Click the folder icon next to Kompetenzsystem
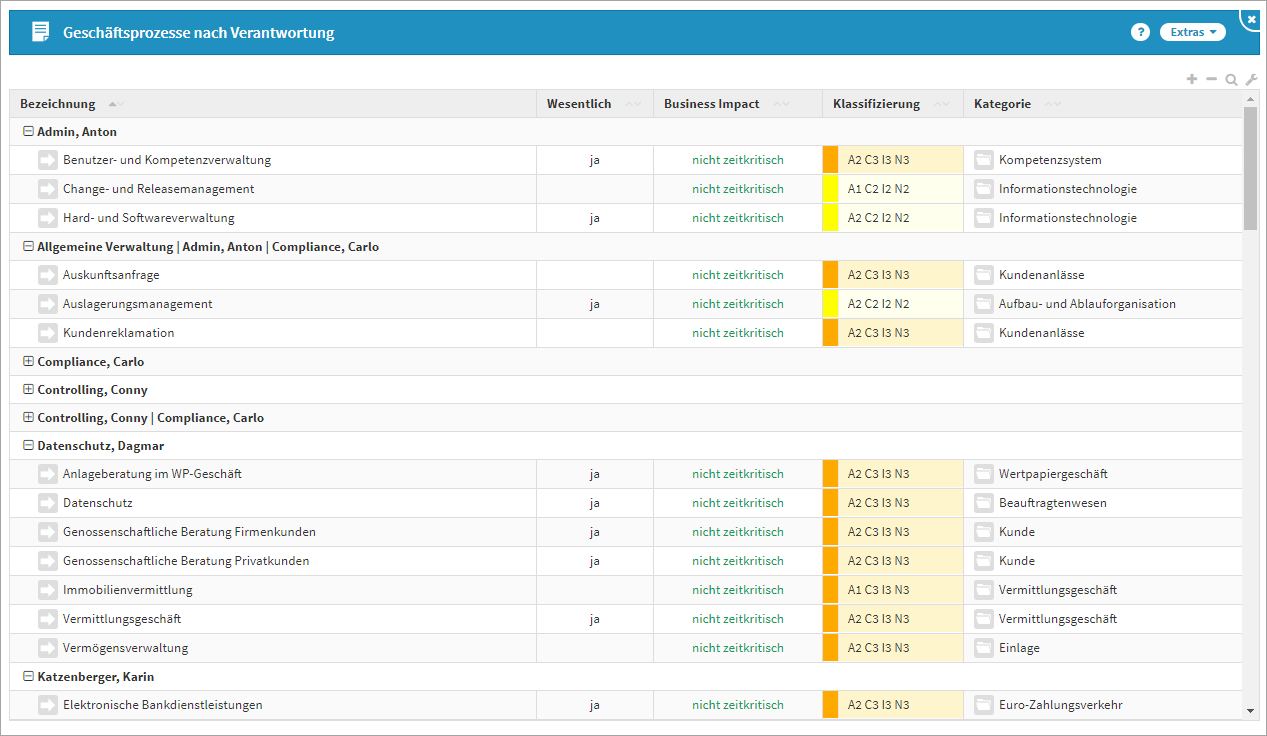 pyautogui.click(x=984, y=160)
